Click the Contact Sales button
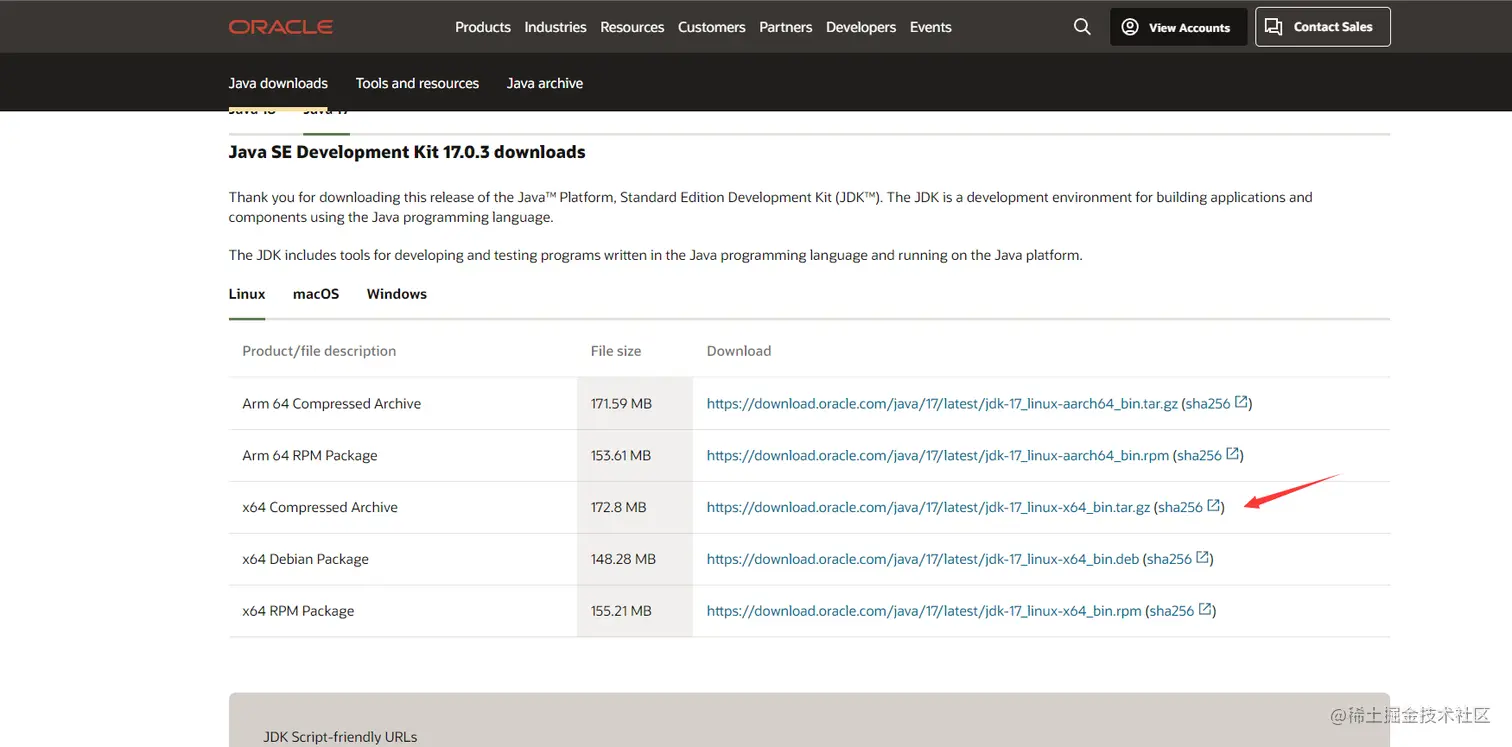Image resolution: width=1512 pixels, height=747 pixels. click(x=1322, y=27)
